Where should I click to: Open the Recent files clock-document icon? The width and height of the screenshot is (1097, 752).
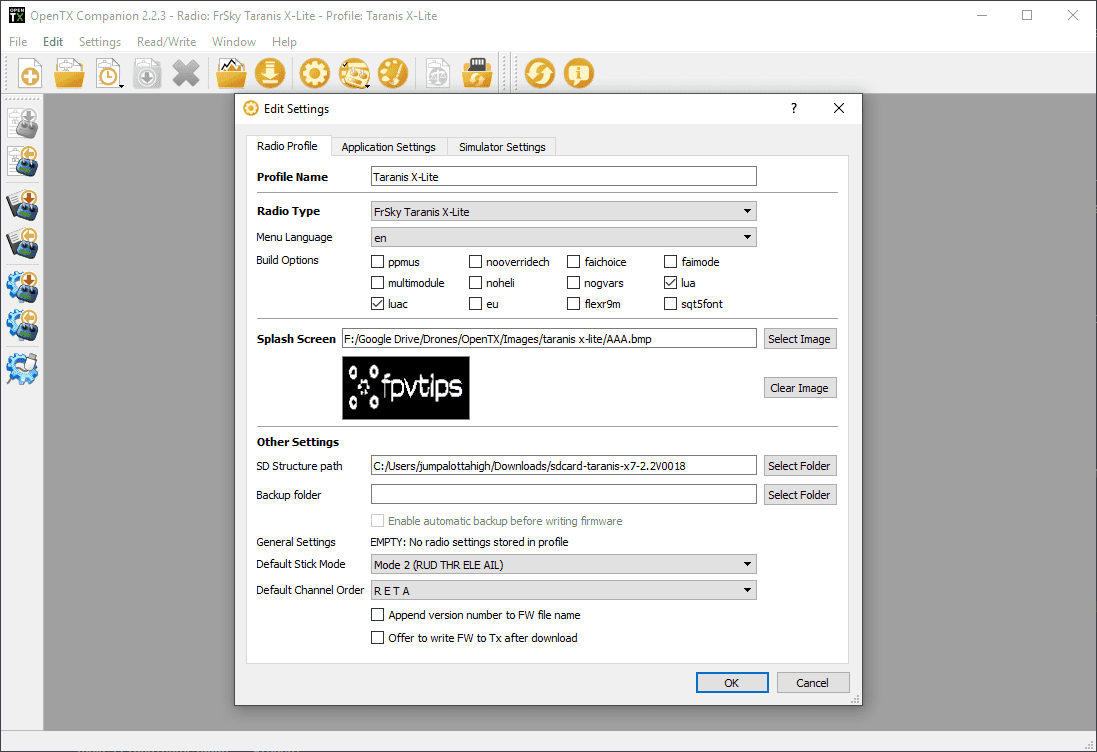(x=109, y=73)
